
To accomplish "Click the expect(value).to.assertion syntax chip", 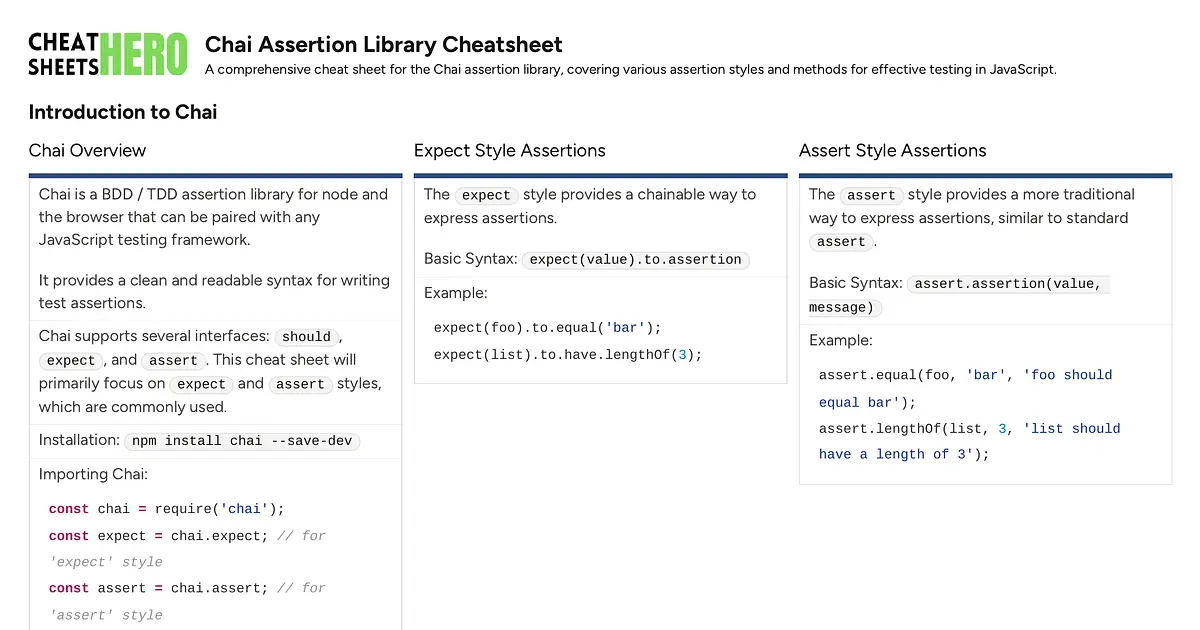I will [x=636, y=259].
